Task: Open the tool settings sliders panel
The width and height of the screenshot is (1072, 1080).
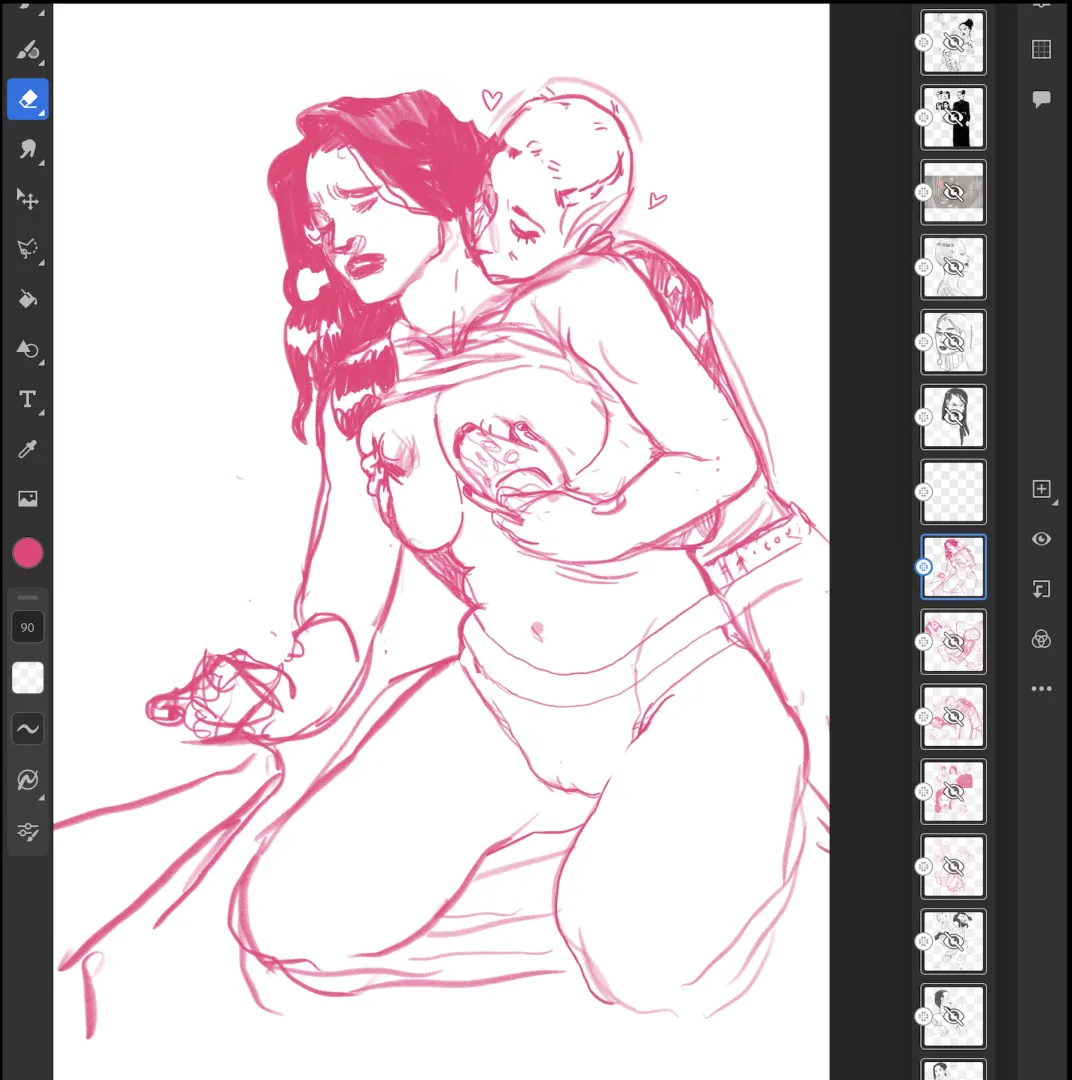Action: click(x=28, y=831)
